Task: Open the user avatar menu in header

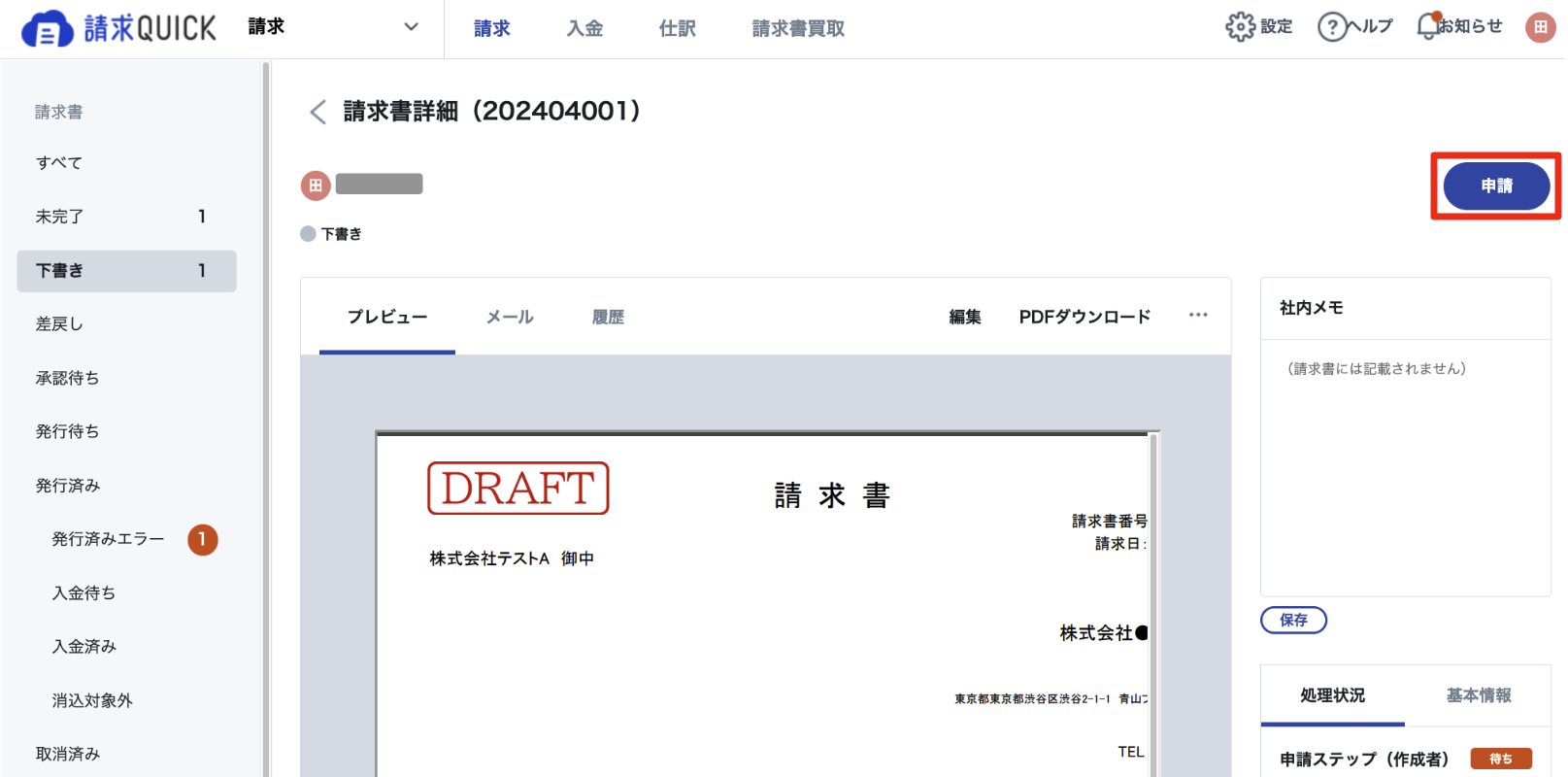Action: (1540, 27)
